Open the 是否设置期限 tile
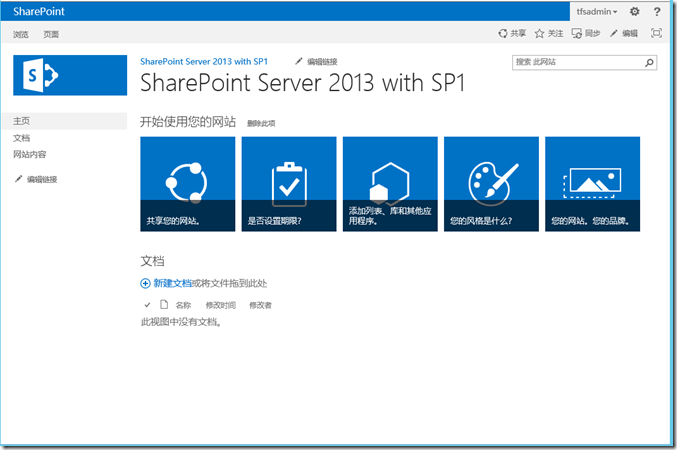Image resolution: width=677 pixels, height=450 pixels. tap(289, 184)
